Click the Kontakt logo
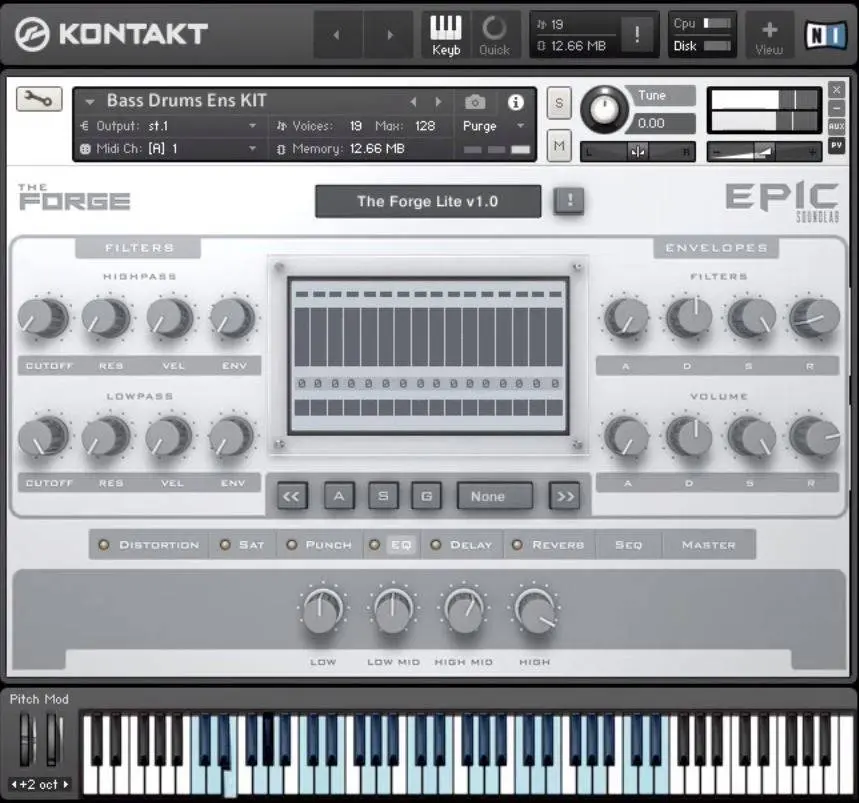Screen dimensions: 859x803 pos(111,34)
